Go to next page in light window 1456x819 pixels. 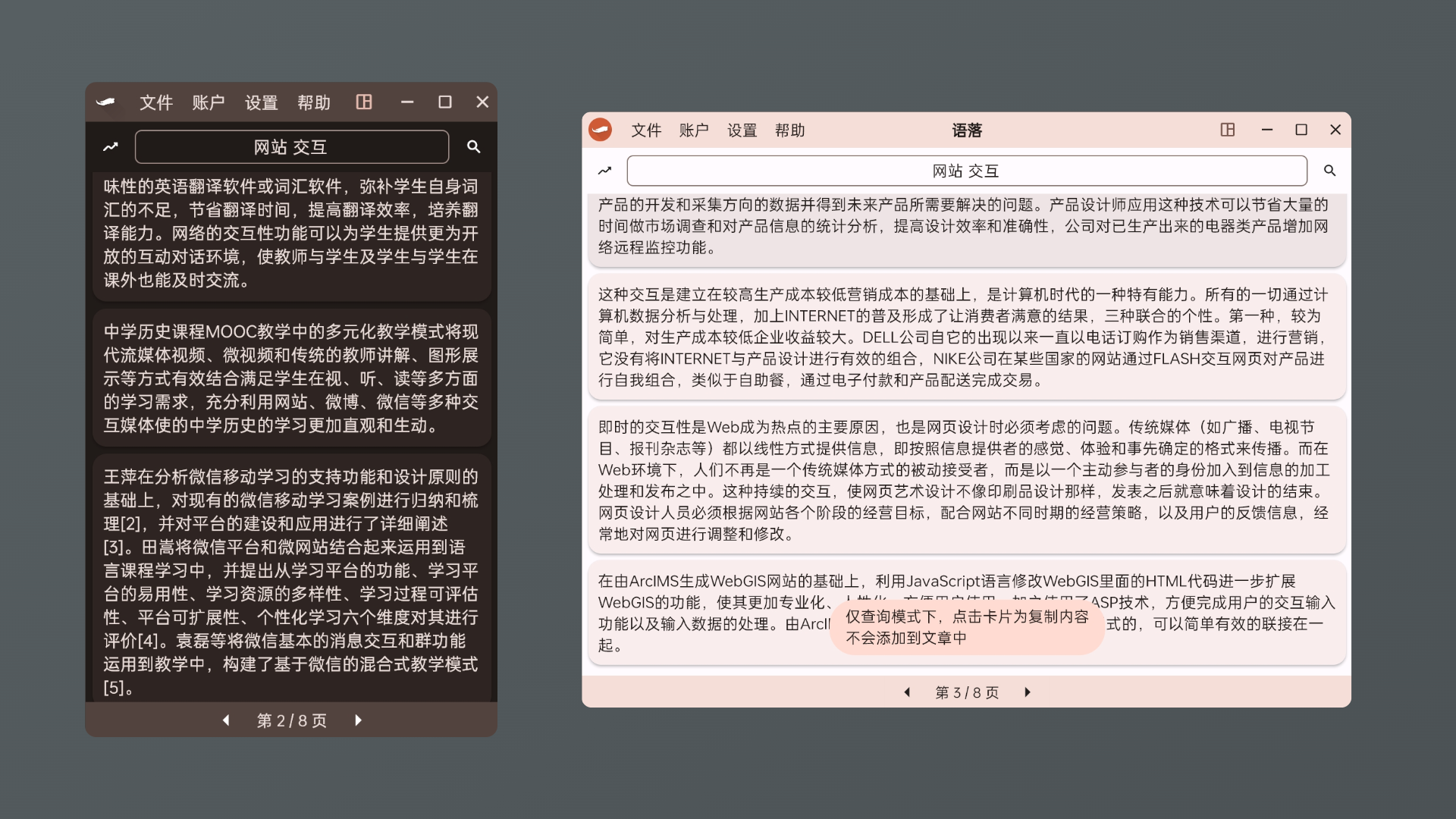coord(1028,692)
